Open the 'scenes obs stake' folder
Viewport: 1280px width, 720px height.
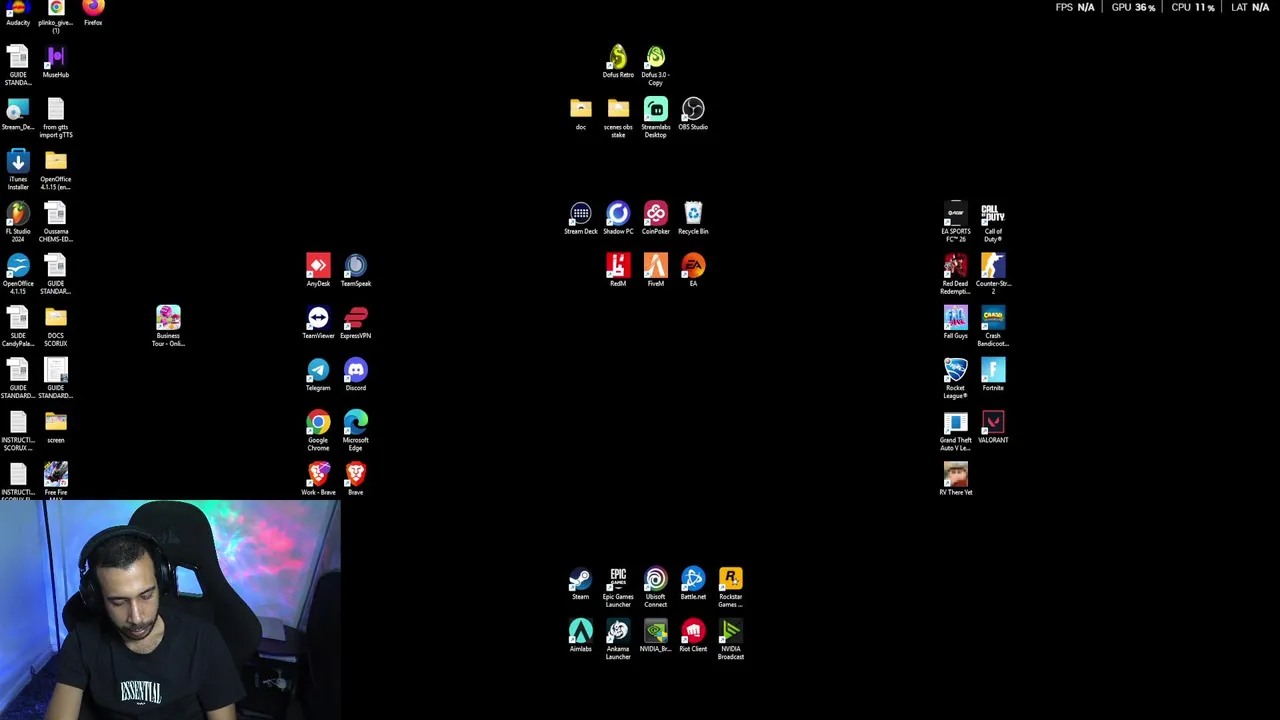(x=618, y=117)
